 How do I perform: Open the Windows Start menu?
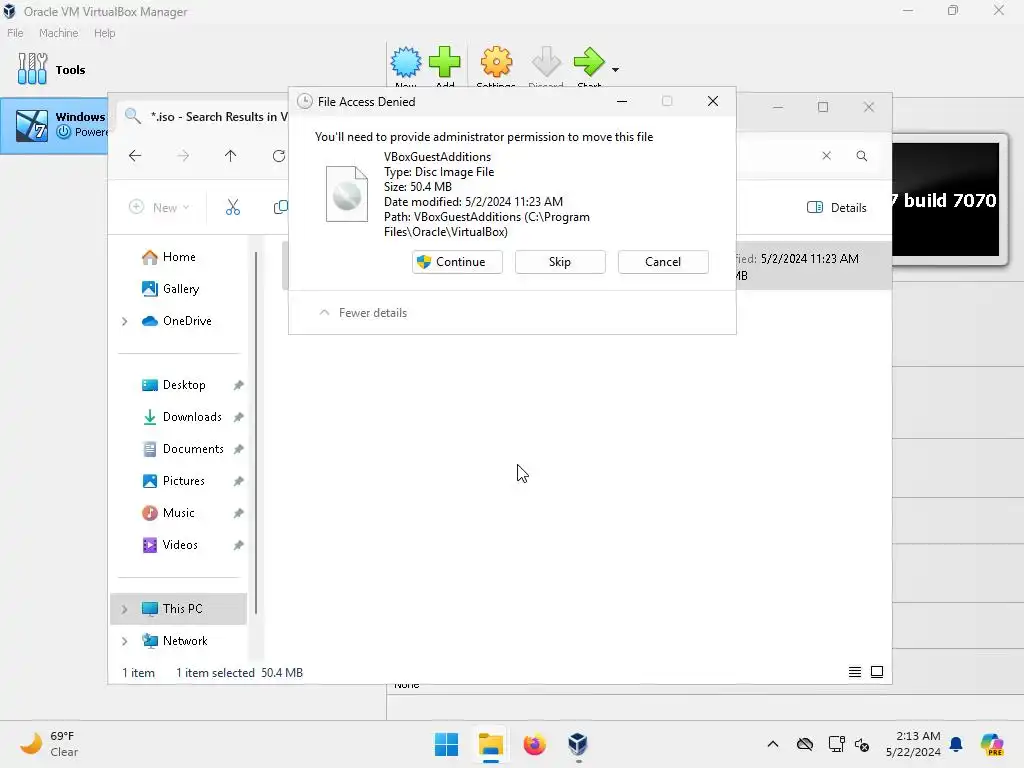[447, 744]
